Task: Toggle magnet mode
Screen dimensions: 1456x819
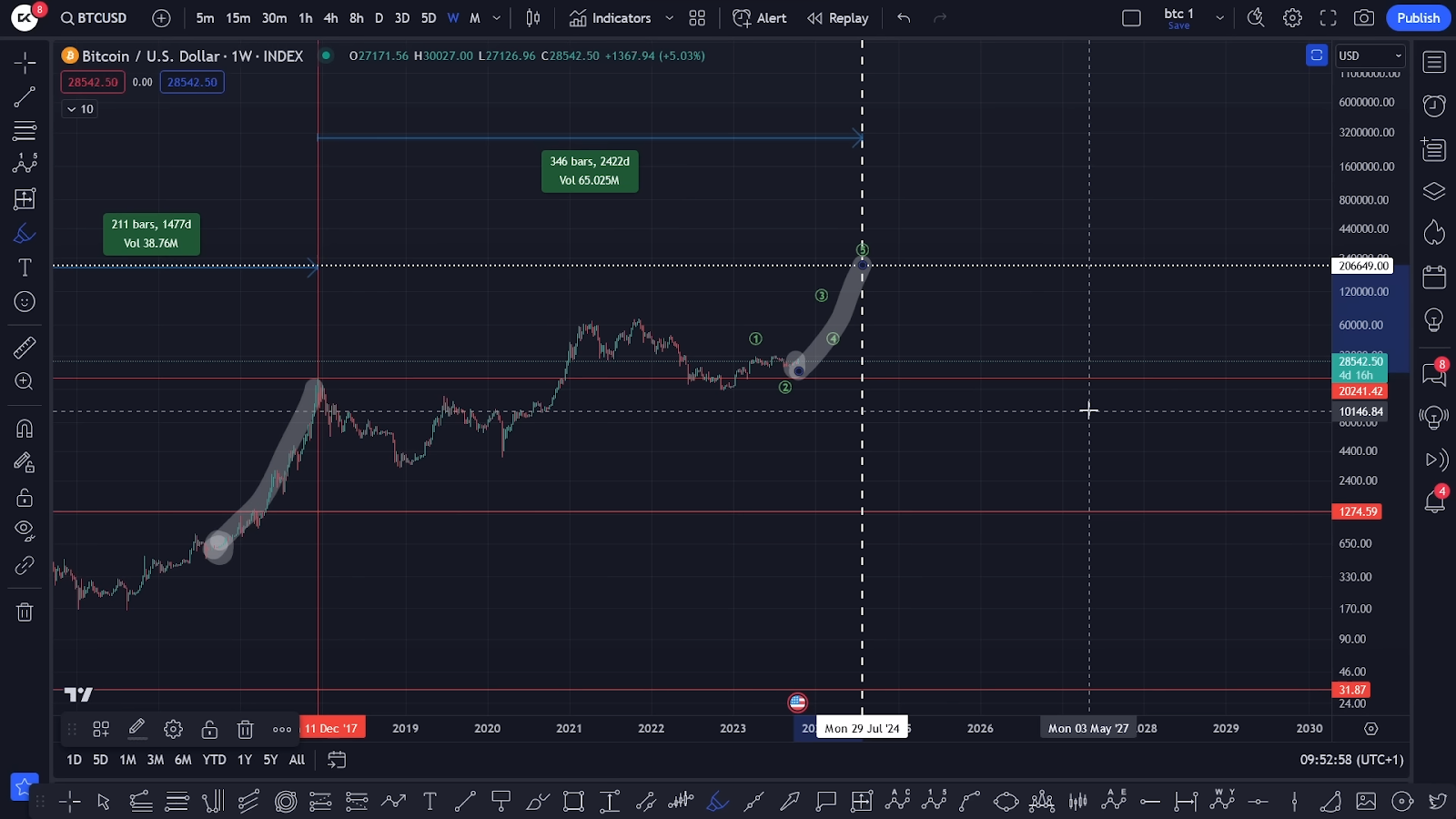Action: (x=25, y=429)
